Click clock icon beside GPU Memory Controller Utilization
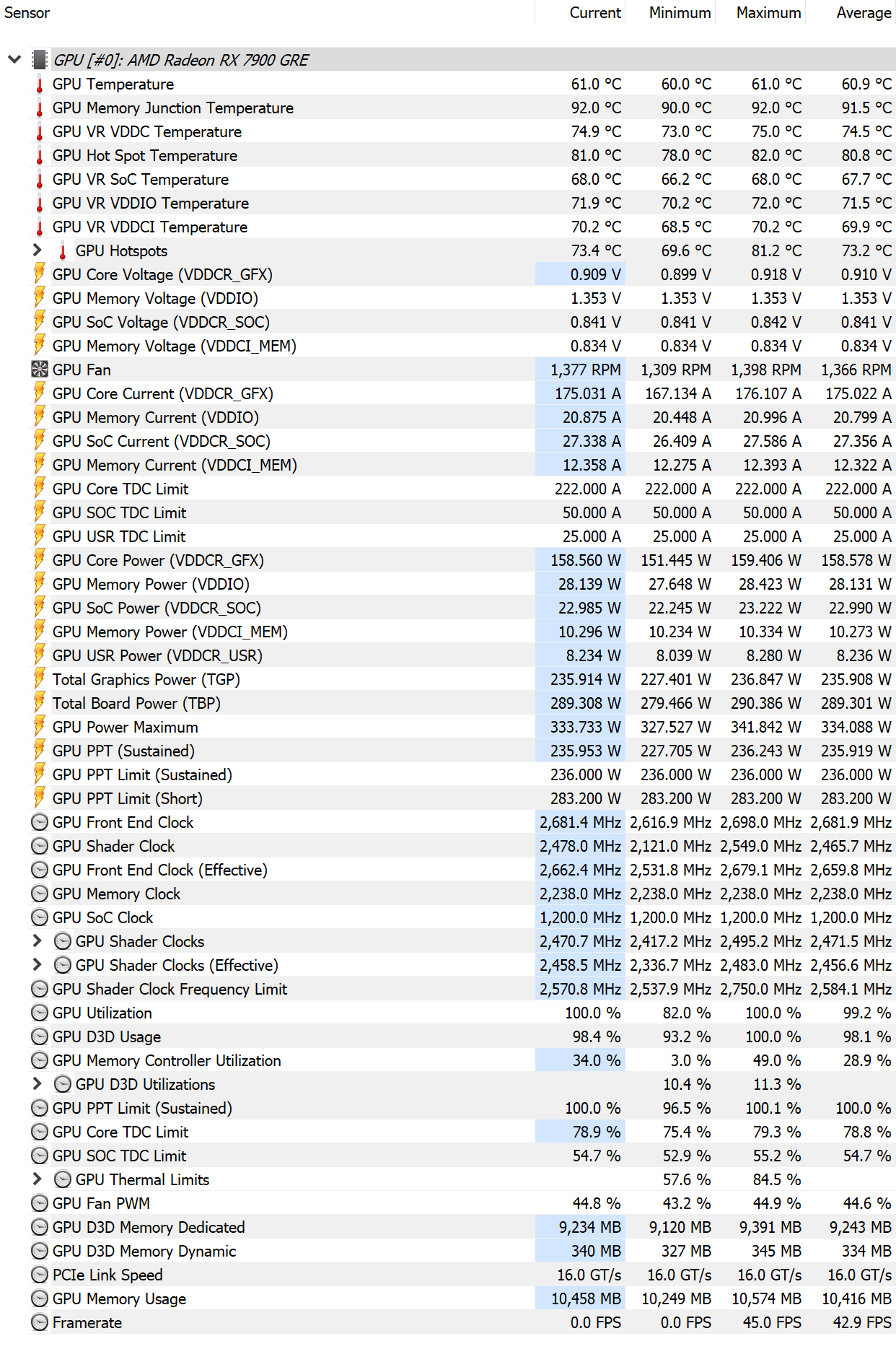The height and width of the screenshot is (1349, 896). [x=40, y=1060]
